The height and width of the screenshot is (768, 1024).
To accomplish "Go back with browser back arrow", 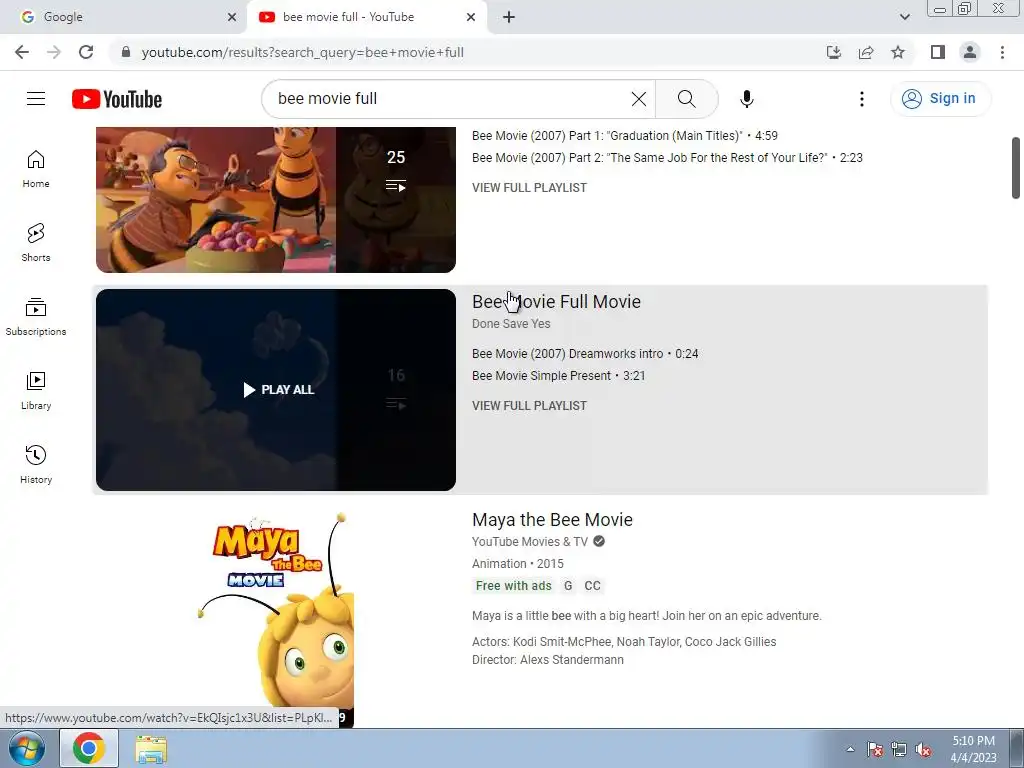I will tap(22, 52).
